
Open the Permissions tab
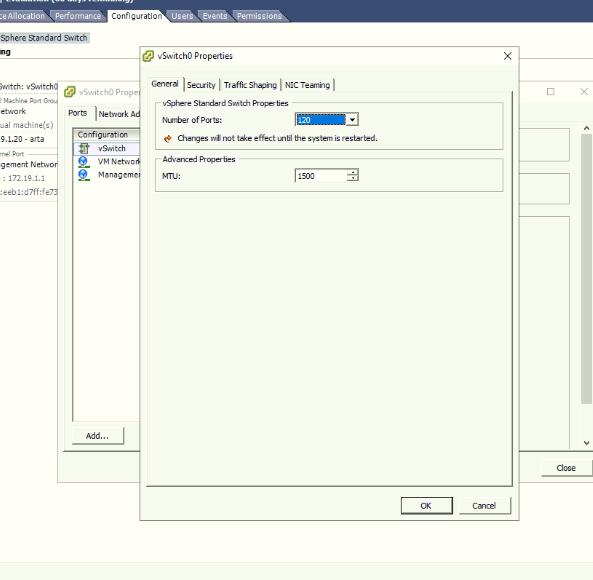pyautogui.click(x=259, y=16)
